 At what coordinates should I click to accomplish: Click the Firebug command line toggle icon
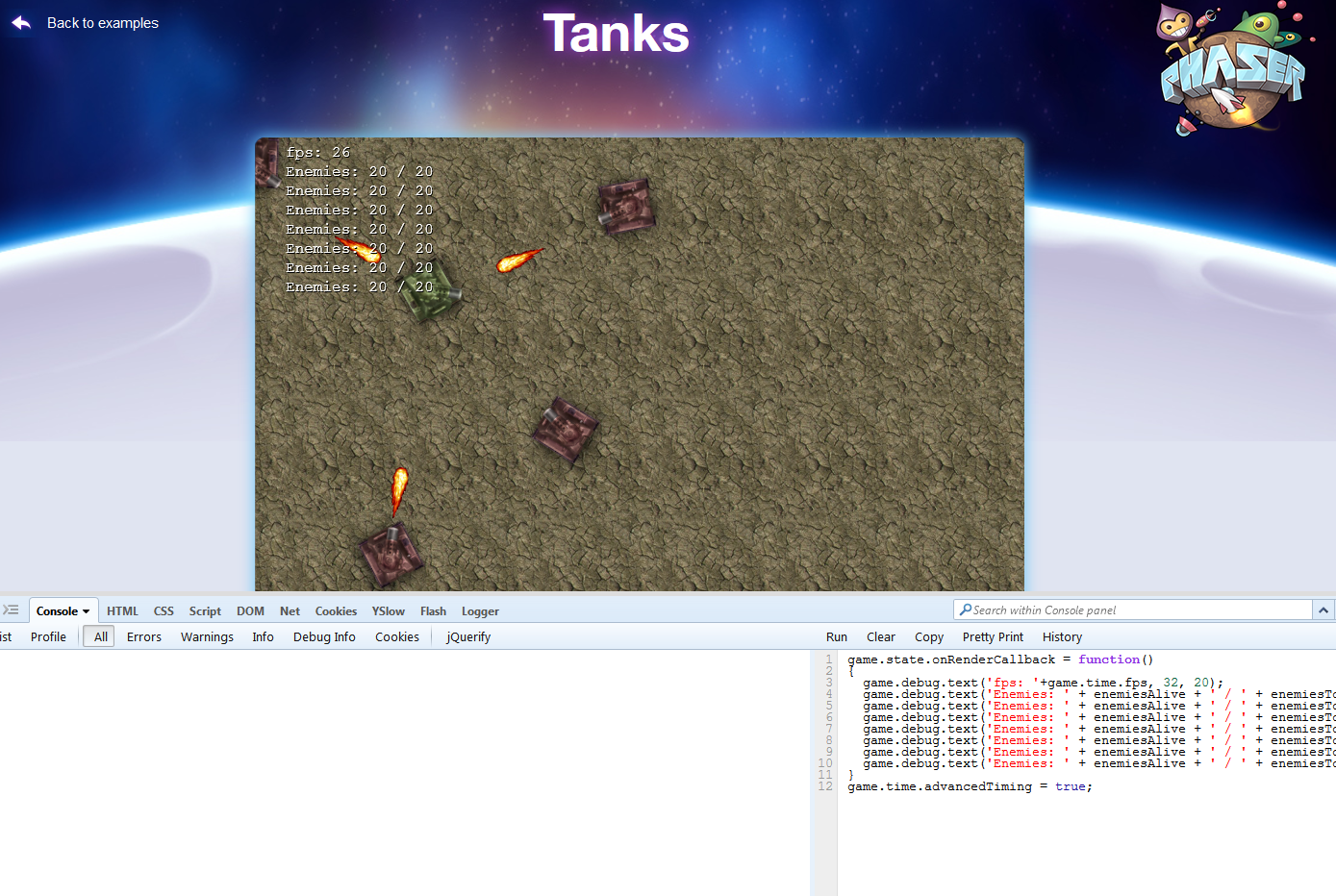click(x=11, y=610)
